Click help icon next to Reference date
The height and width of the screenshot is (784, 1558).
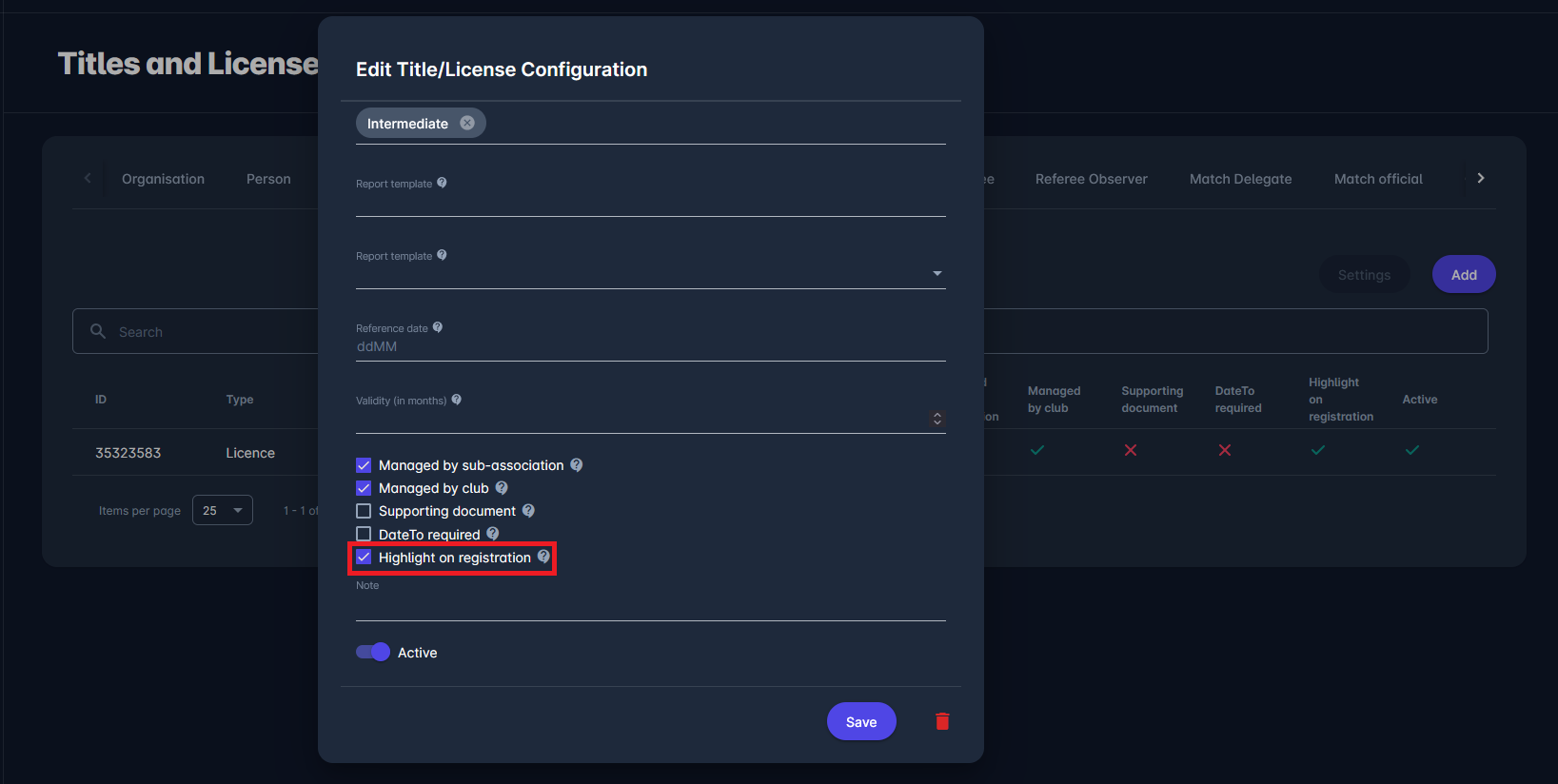(438, 327)
